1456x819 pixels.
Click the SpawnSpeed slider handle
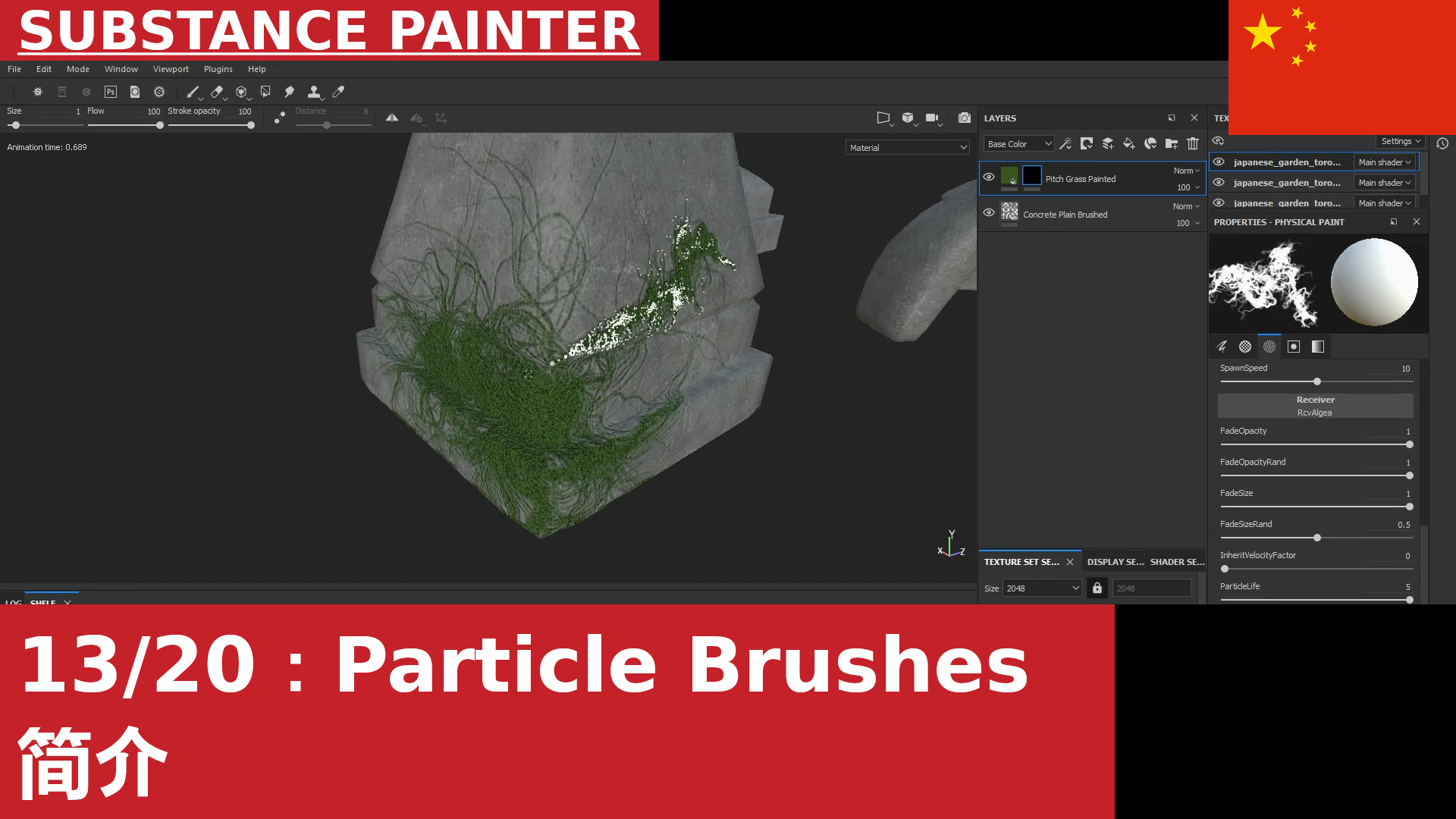[x=1317, y=381]
